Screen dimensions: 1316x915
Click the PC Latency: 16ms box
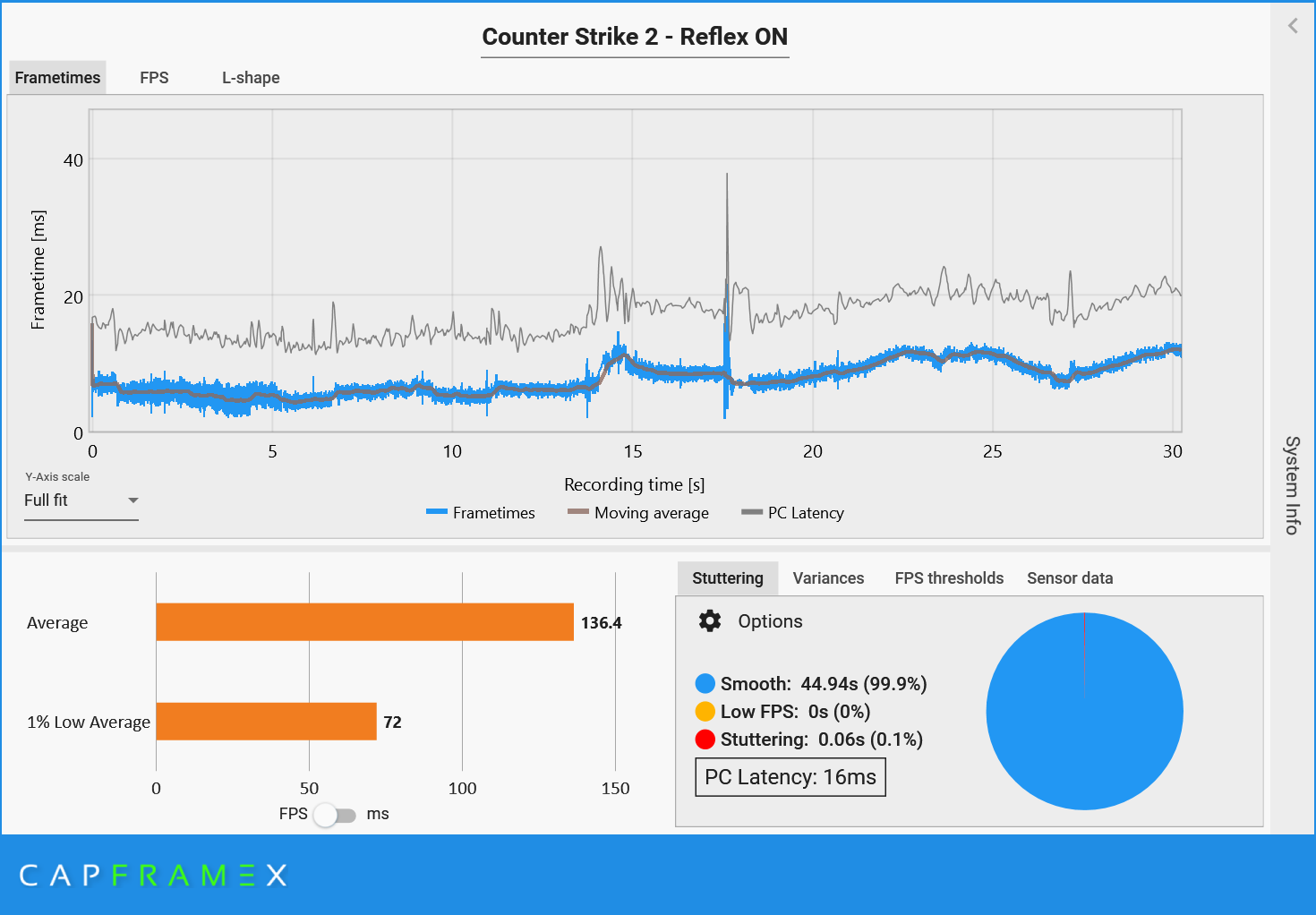(x=790, y=777)
